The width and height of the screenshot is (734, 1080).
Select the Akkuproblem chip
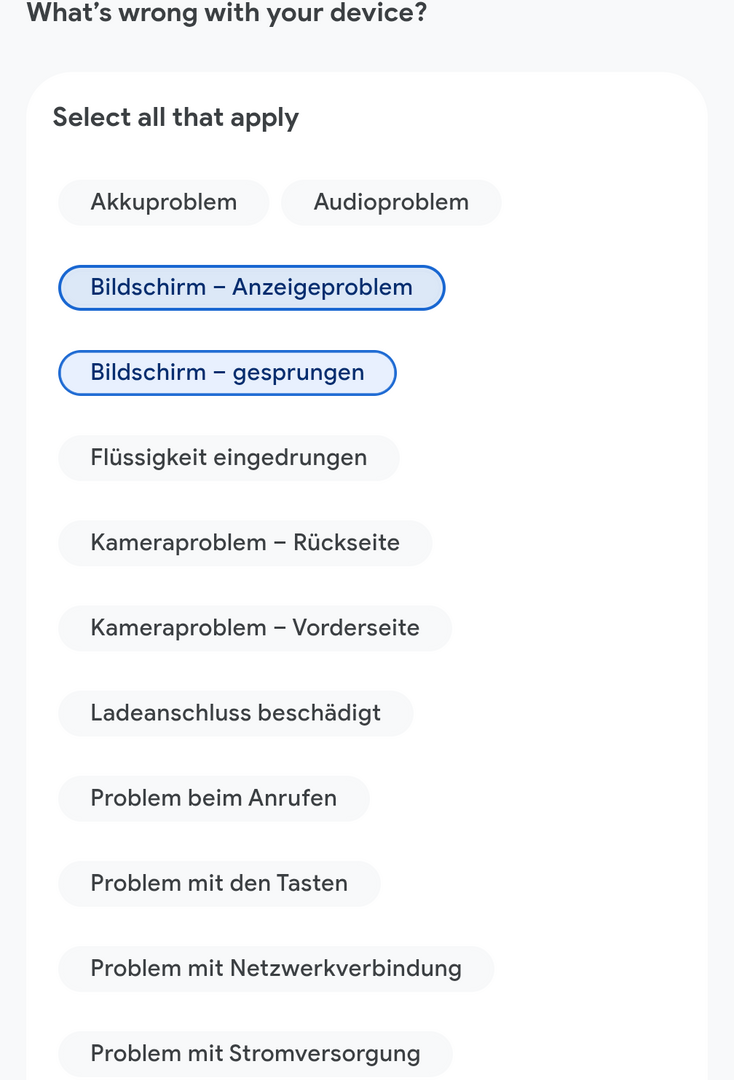coord(164,202)
